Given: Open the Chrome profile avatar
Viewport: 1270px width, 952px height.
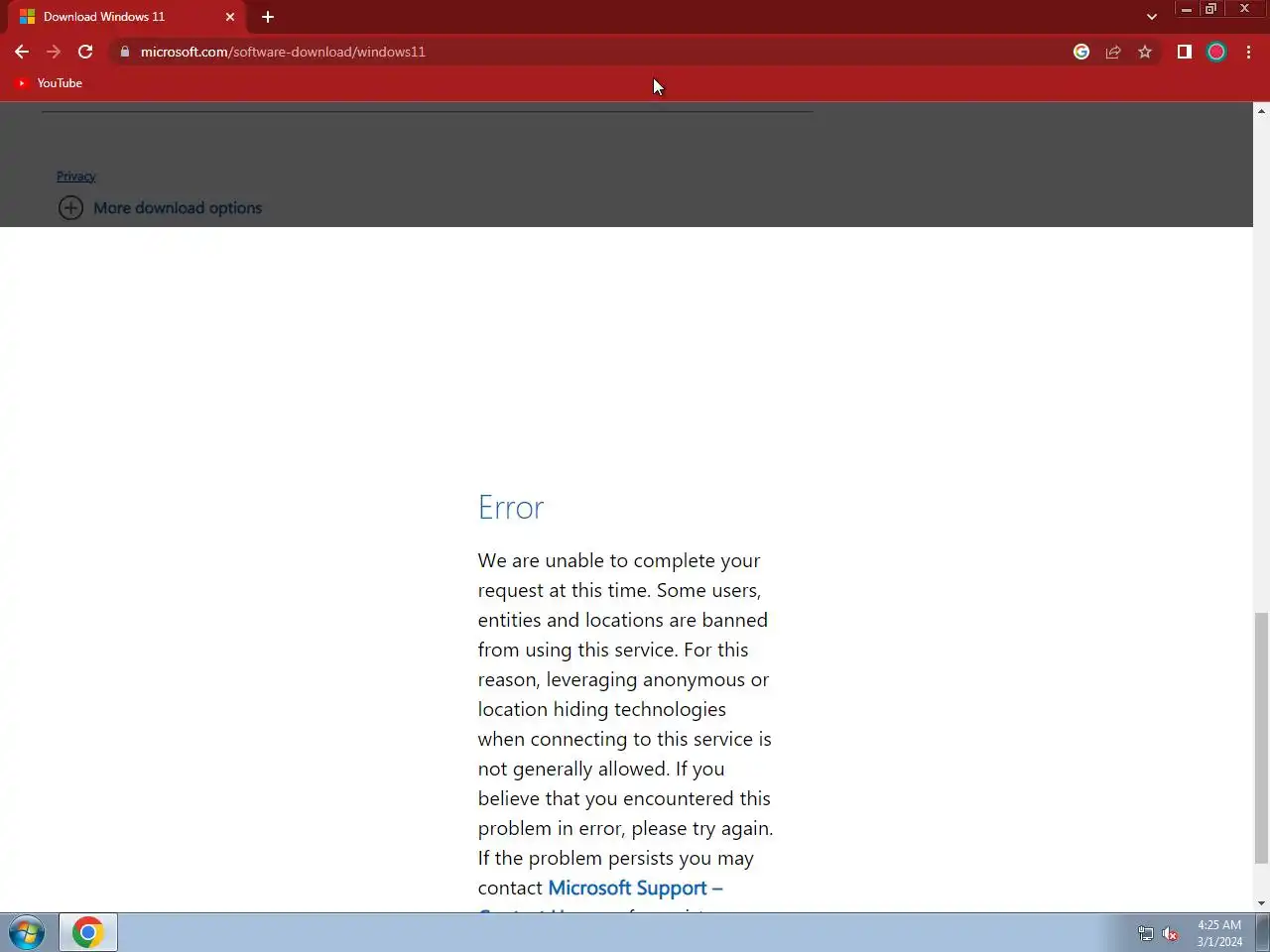Looking at the screenshot, I should pyautogui.click(x=1216, y=52).
